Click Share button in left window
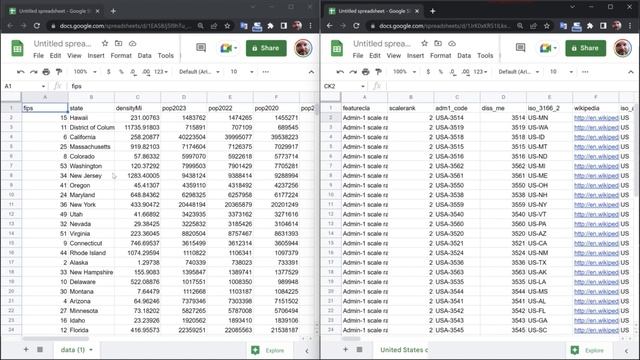 tap(266, 48)
